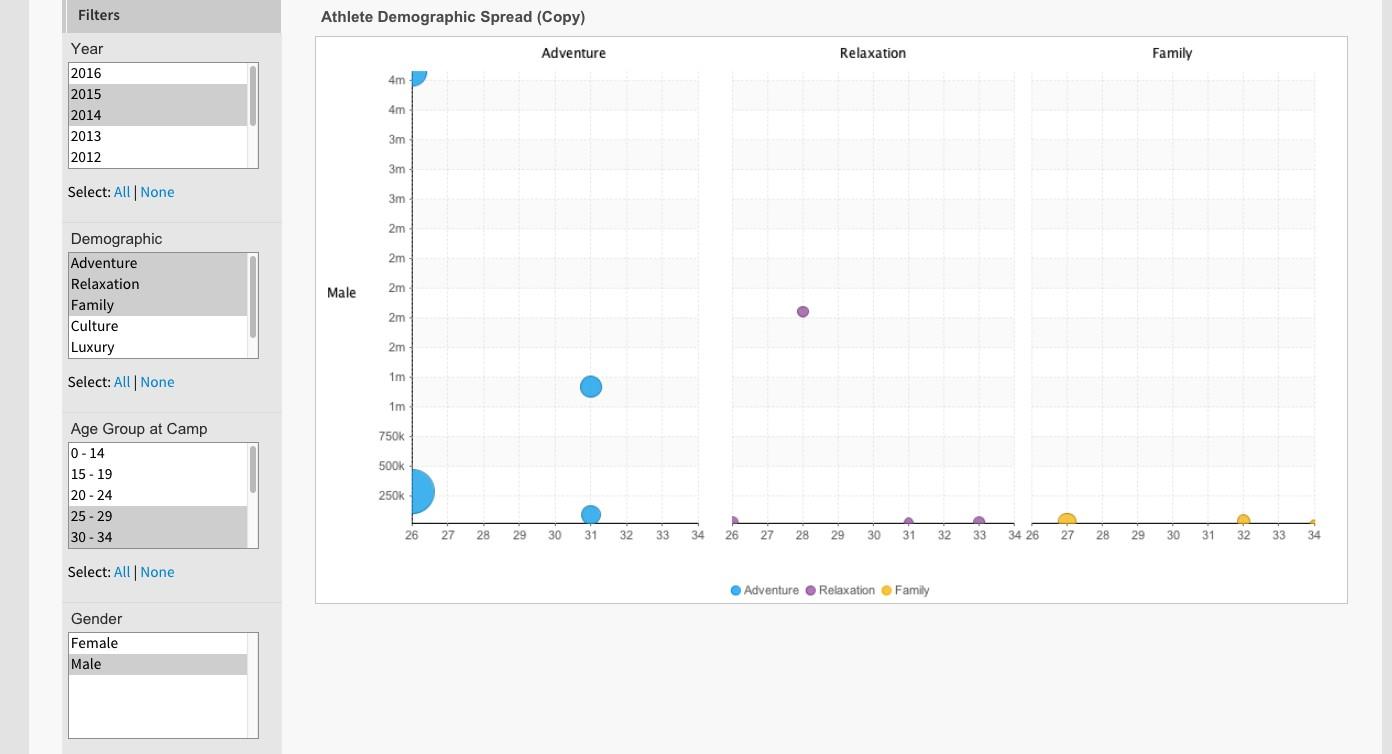The height and width of the screenshot is (754, 1392).
Task: Click All link under Age Group filter
Action: coord(122,572)
